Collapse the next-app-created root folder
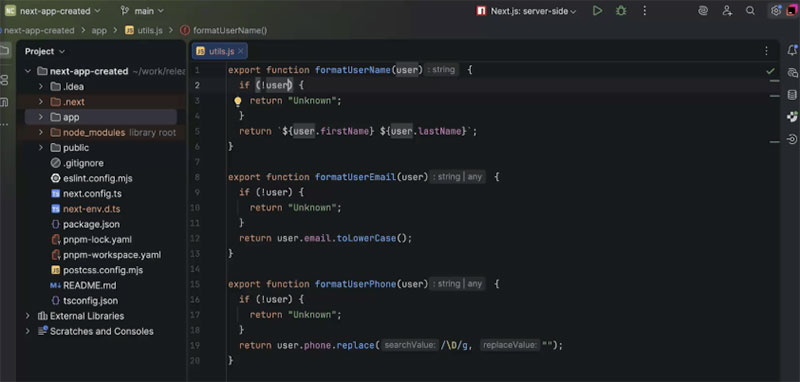This screenshot has width=800, height=382. pos(28,71)
